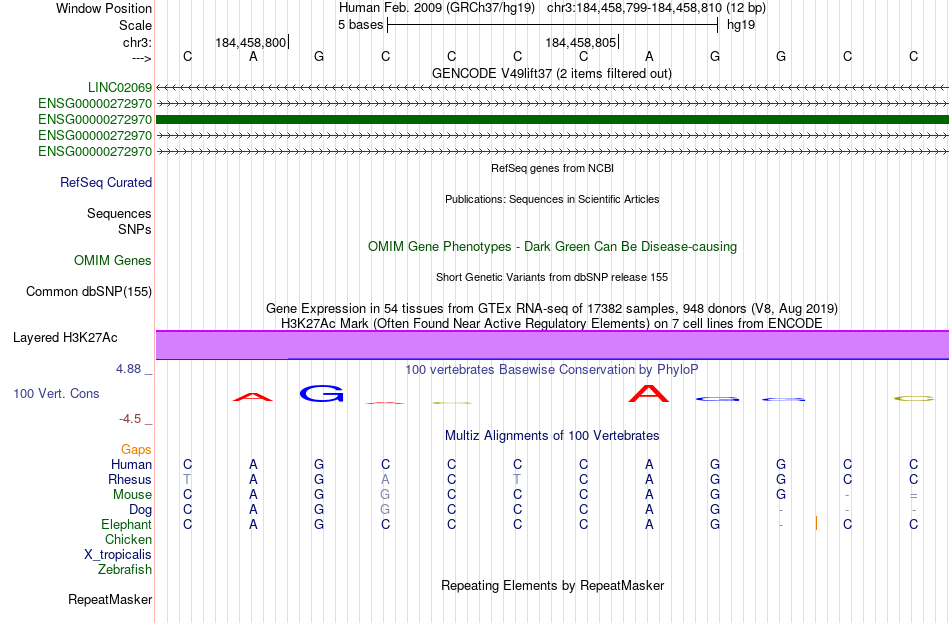This screenshot has width=950, height=623.
Task: Click the orange insertion tick in Elephant row
Action: point(816,523)
